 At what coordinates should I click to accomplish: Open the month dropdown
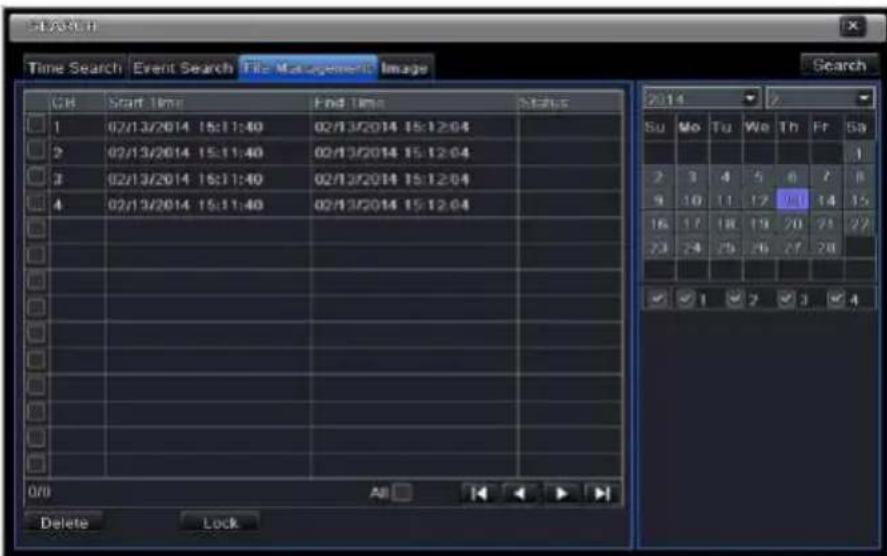820,99
